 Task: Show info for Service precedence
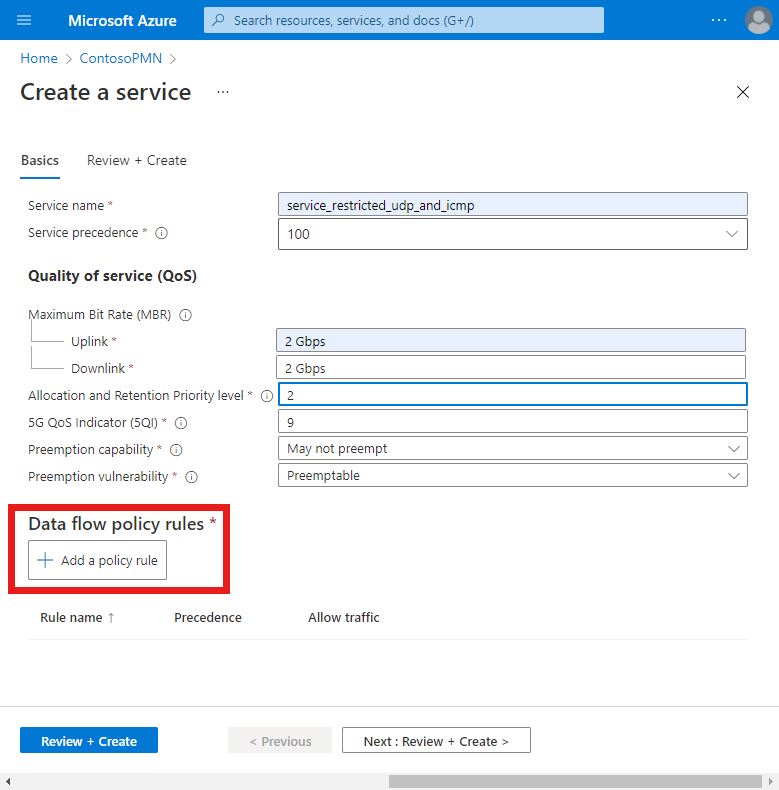(x=161, y=233)
